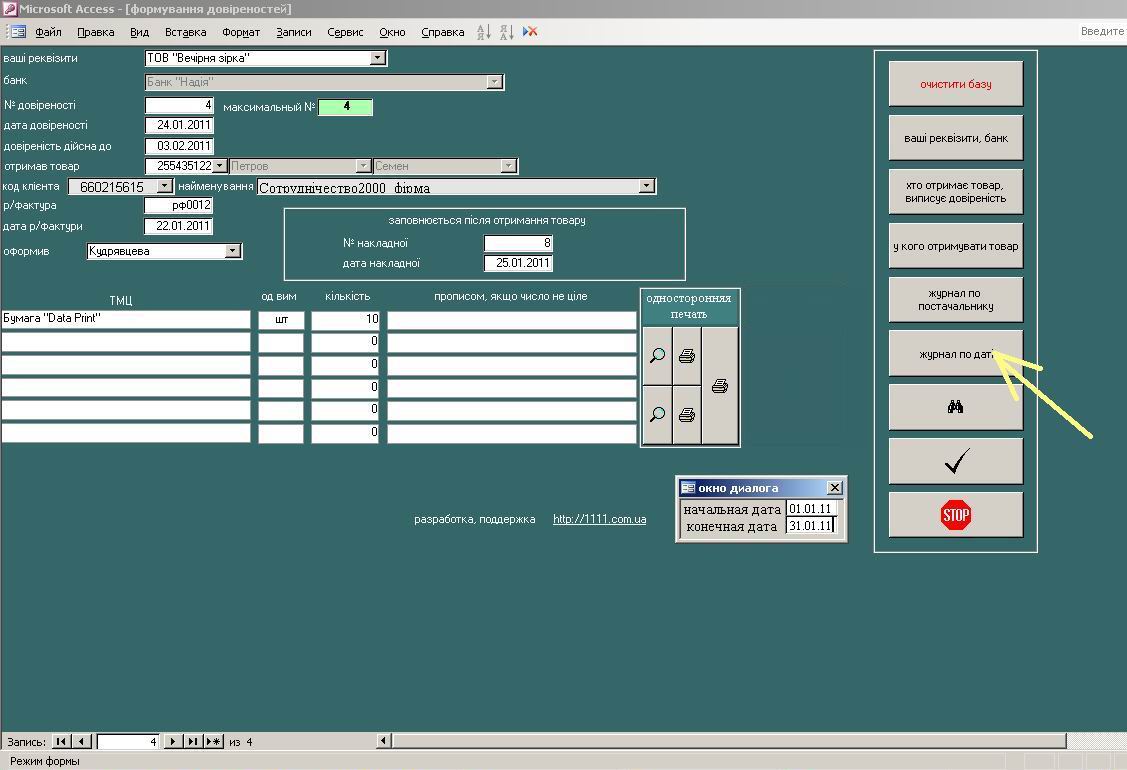The image size is (1127, 770).
Task: Click the sort ascending toolbar icon
Action: point(484,32)
